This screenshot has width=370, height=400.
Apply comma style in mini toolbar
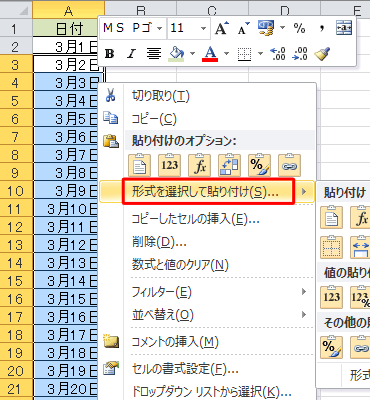[x=322, y=28]
